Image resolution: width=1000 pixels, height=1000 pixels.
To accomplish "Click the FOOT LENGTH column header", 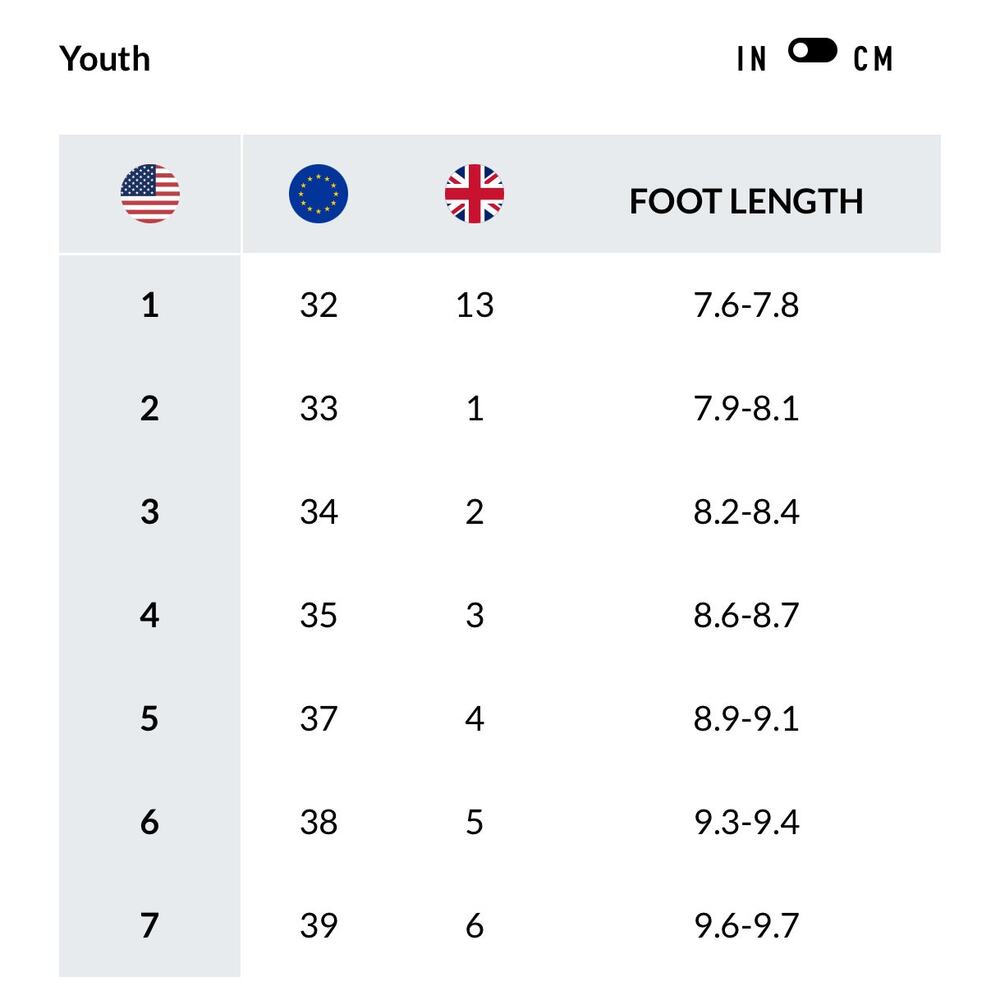I will coord(746,201).
